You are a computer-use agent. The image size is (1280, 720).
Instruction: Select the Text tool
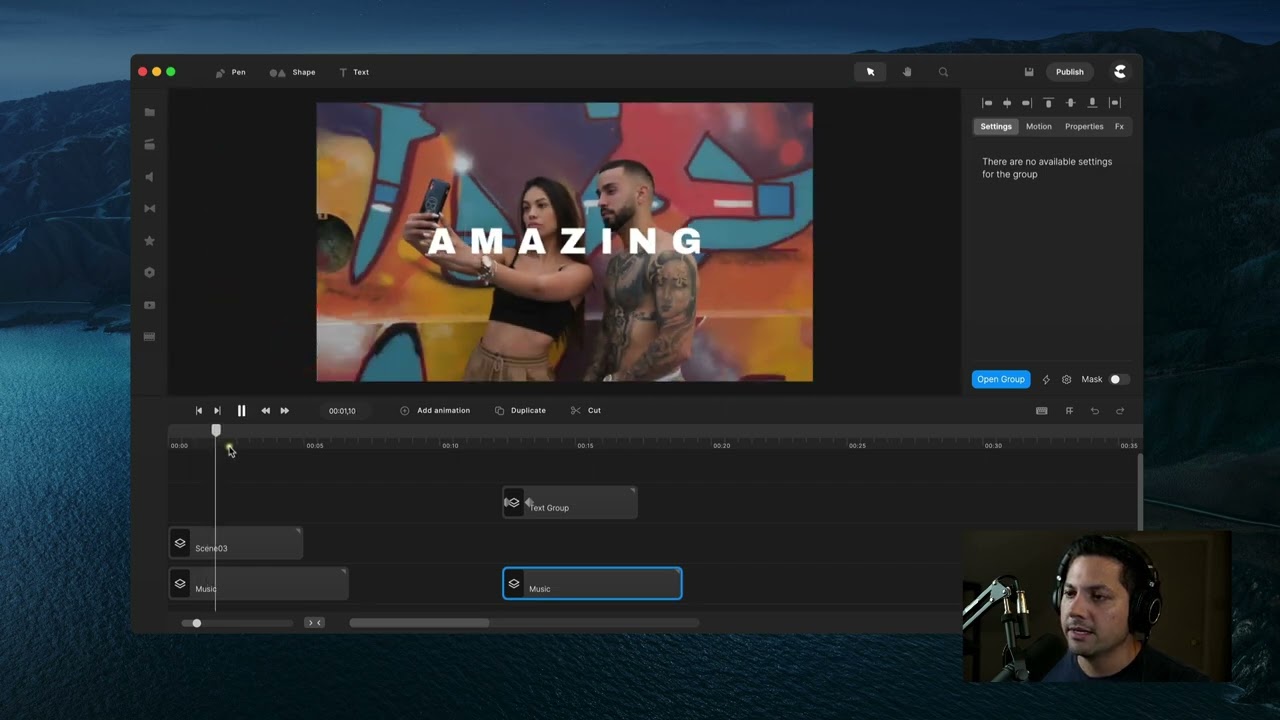(354, 72)
